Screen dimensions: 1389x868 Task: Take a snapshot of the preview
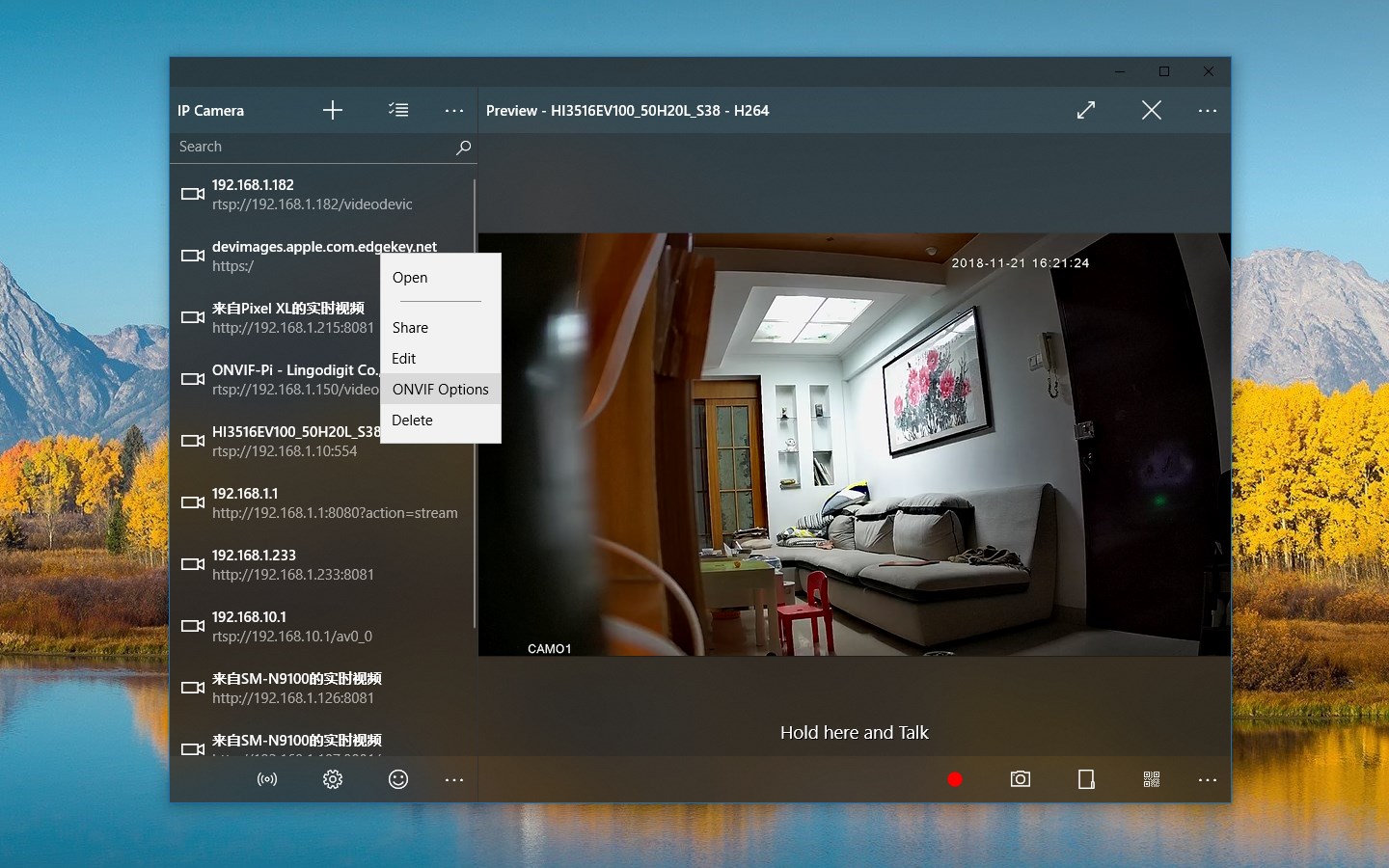pyautogui.click(x=1021, y=779)
